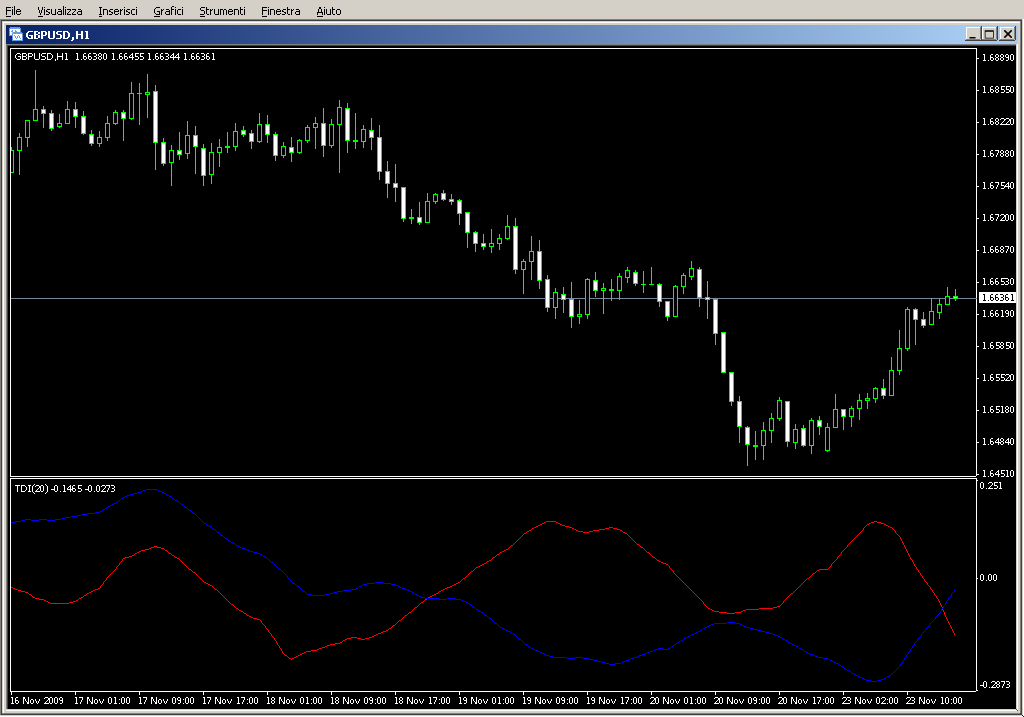Minimize the GBPUSD,H1 chart window
This screenshot has width=1024, height=717.
tap(972, 34)
